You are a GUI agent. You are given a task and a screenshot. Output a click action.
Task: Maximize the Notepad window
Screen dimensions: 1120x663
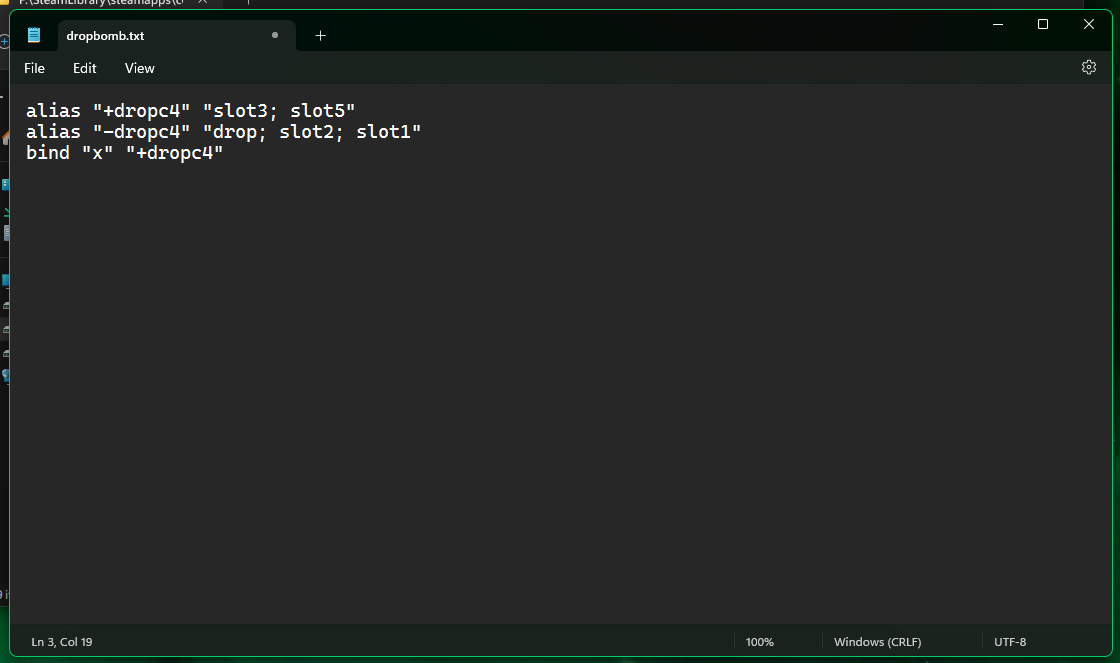point(1043,24)
